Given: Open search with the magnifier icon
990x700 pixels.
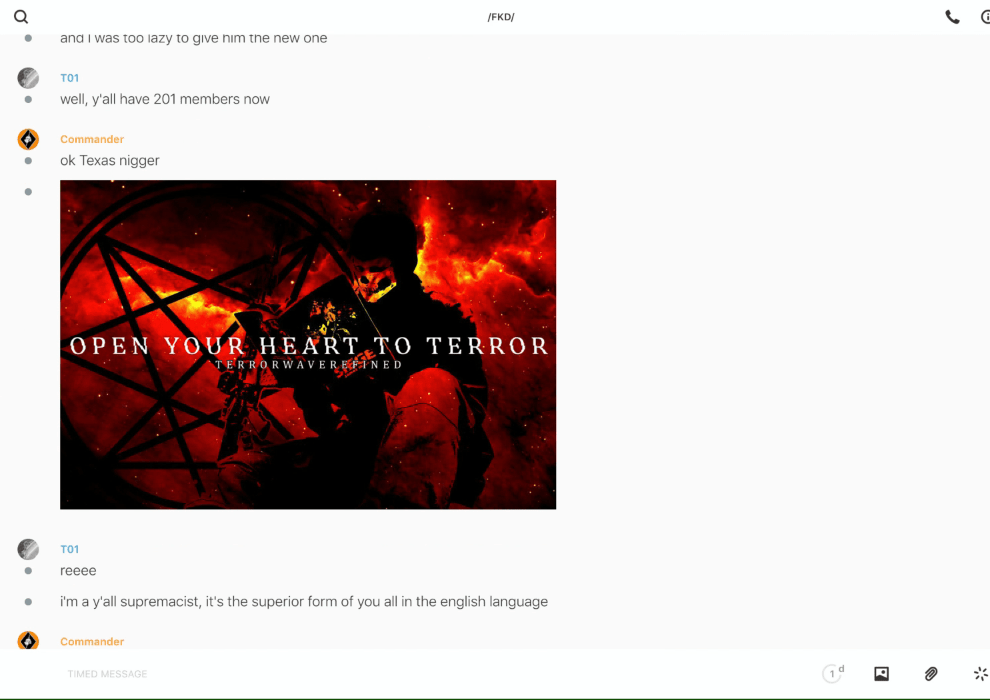Looking at the screenshot, I should pyautogui.click(x=21, y=17).
